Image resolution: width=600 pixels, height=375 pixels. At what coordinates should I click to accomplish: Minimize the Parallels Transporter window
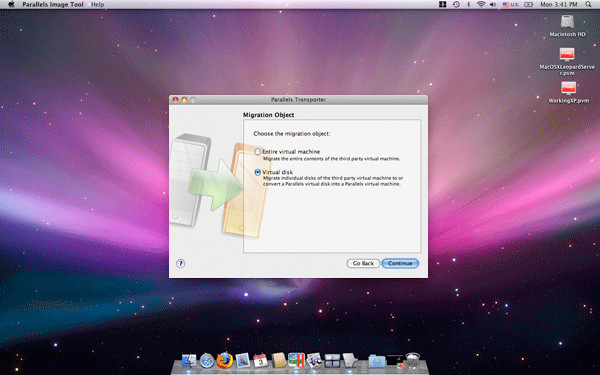coord(184,100)
